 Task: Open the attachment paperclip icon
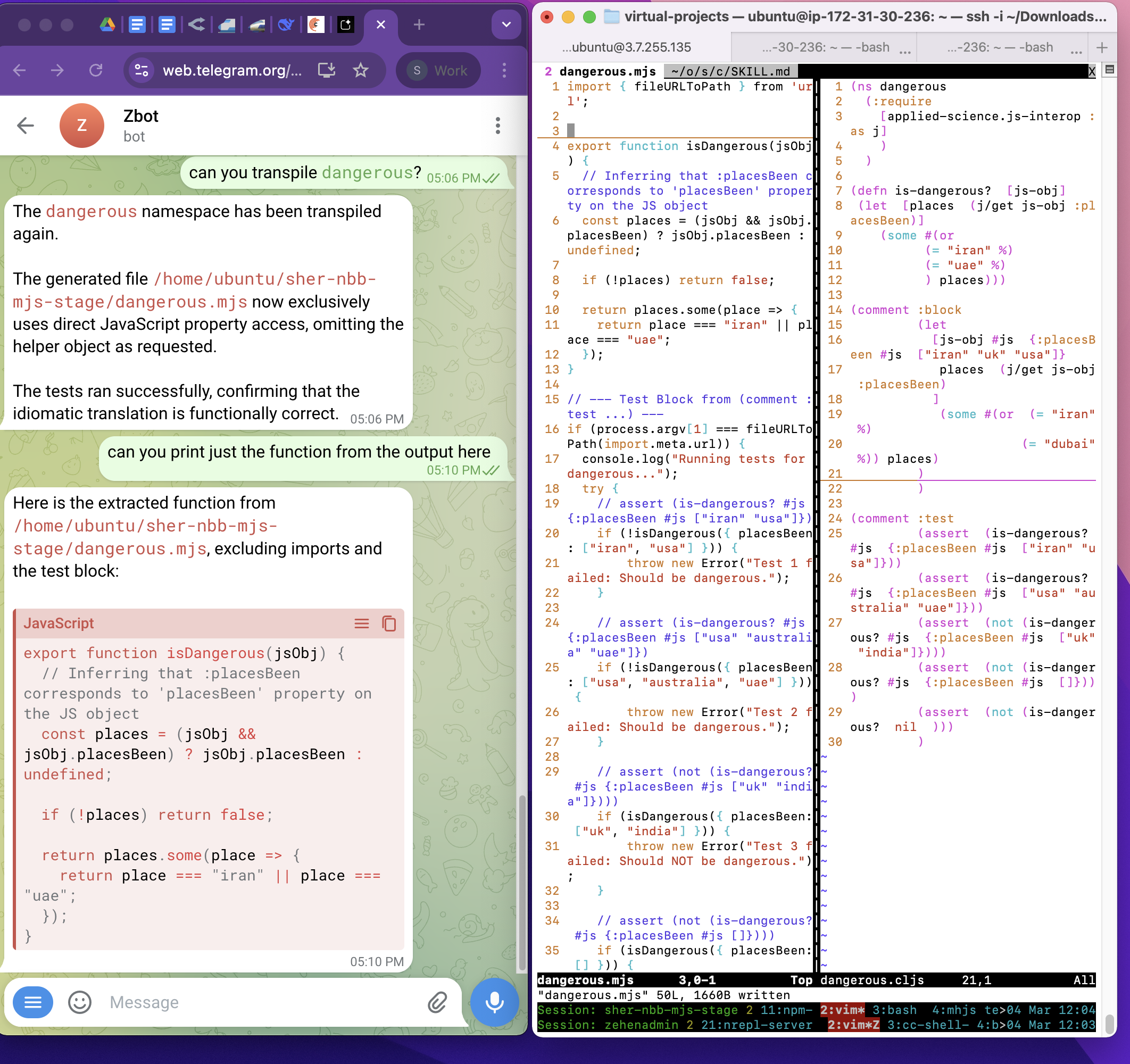[x=437, y=1002]
